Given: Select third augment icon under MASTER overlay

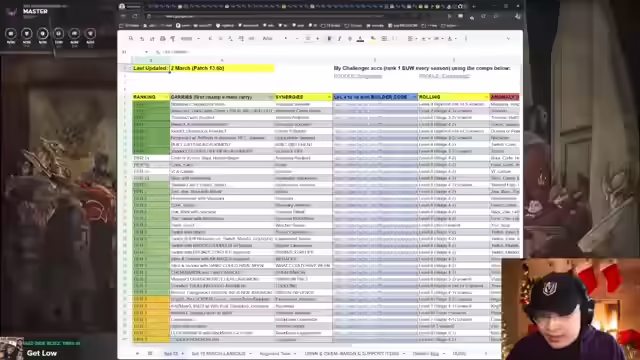Looking at the screenshot, I should coord(42,34).
